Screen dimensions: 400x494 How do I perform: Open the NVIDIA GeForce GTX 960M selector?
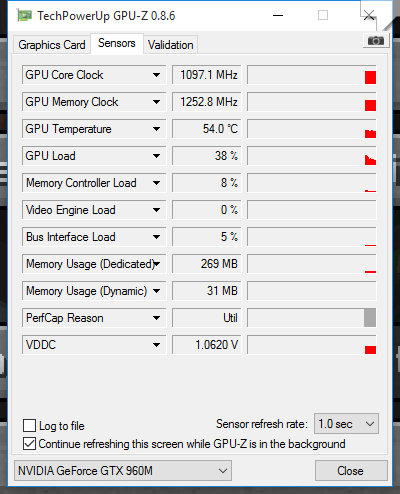123,471
